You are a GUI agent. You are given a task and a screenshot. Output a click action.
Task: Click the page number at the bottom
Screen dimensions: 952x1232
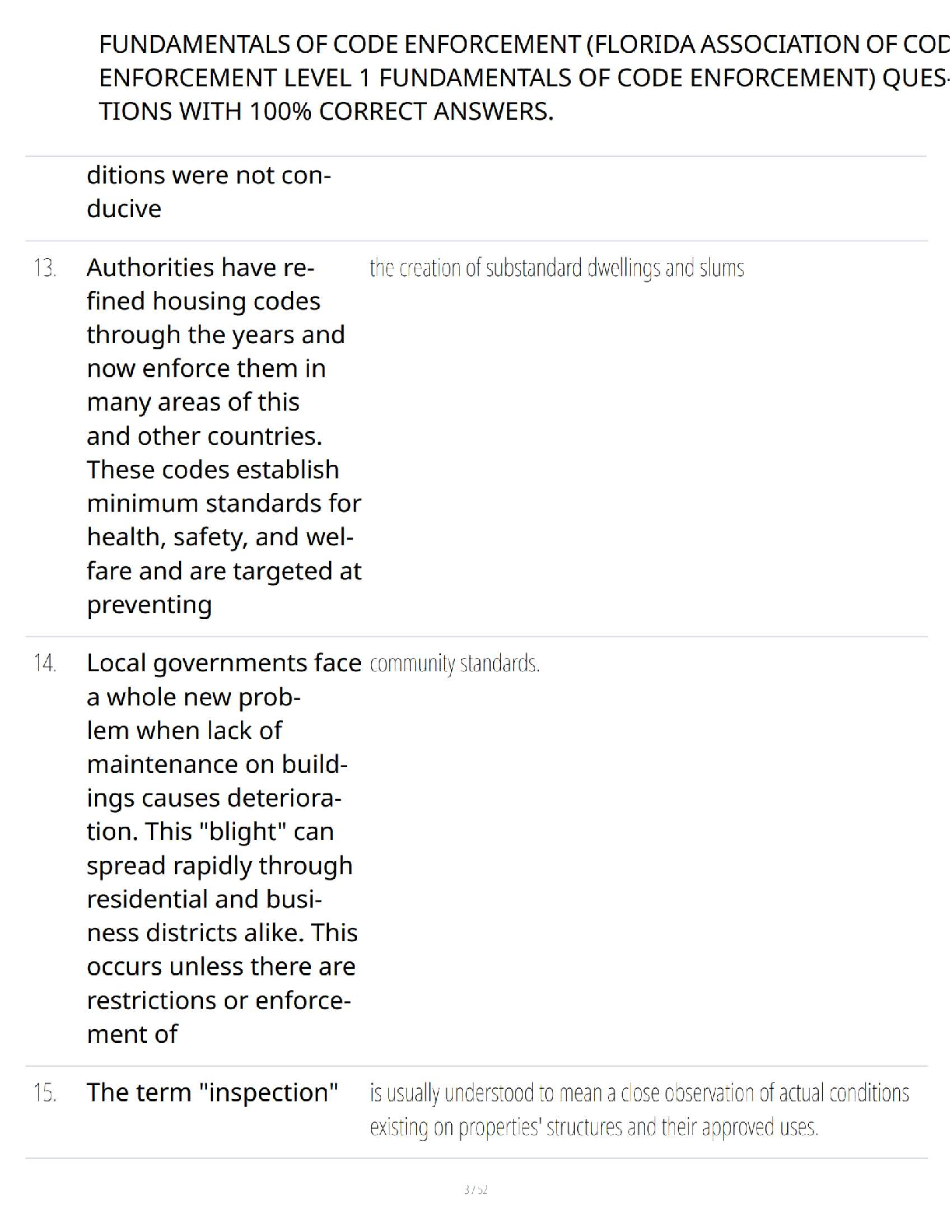[475, 1189]
